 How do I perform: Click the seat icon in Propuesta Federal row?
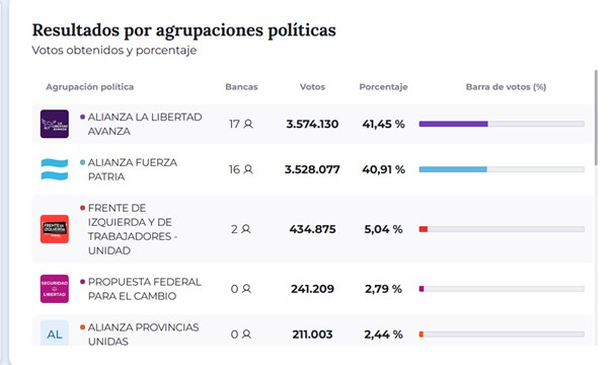pos(246,289)
